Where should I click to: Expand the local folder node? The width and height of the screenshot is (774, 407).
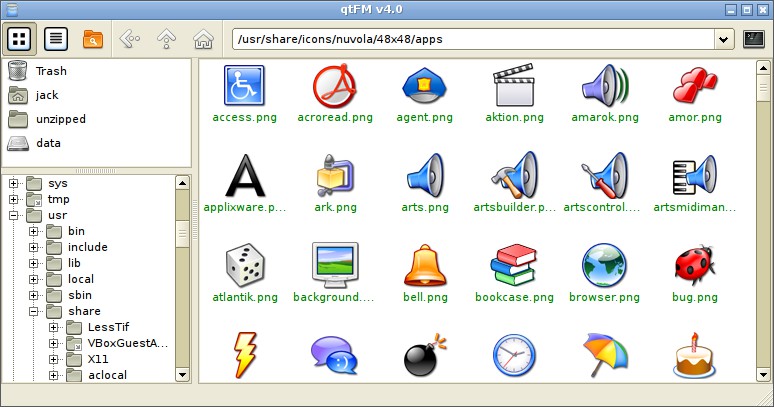coord(33,279)
